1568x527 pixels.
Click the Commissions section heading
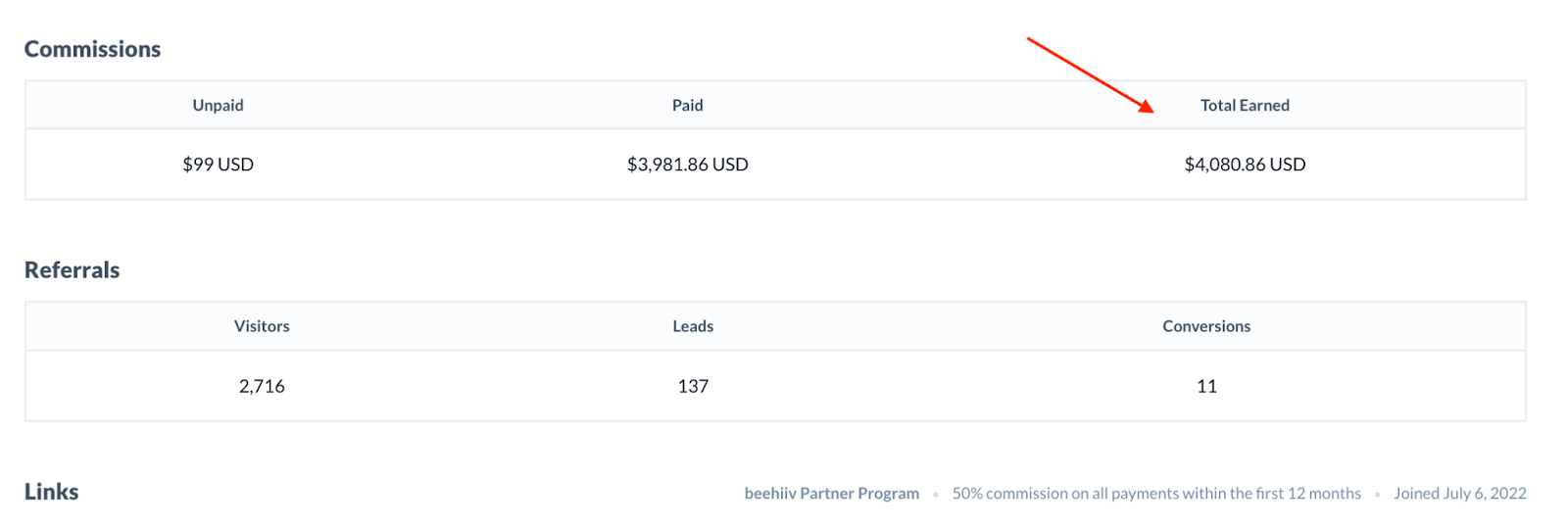click(92, 49)
